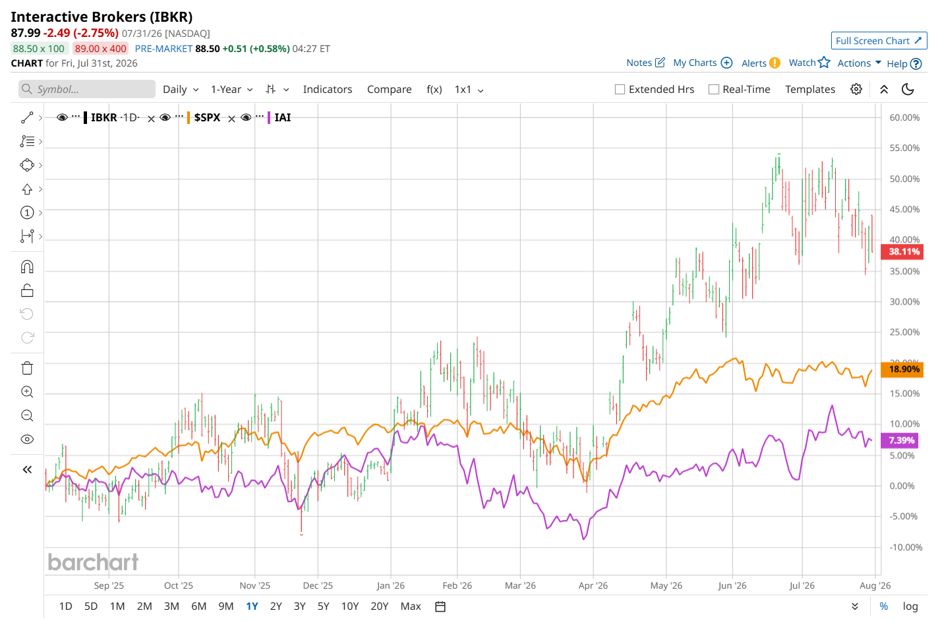Open the 1-Year period dropdown
This screenshot has height=621, width=940.
pos(231,89)
